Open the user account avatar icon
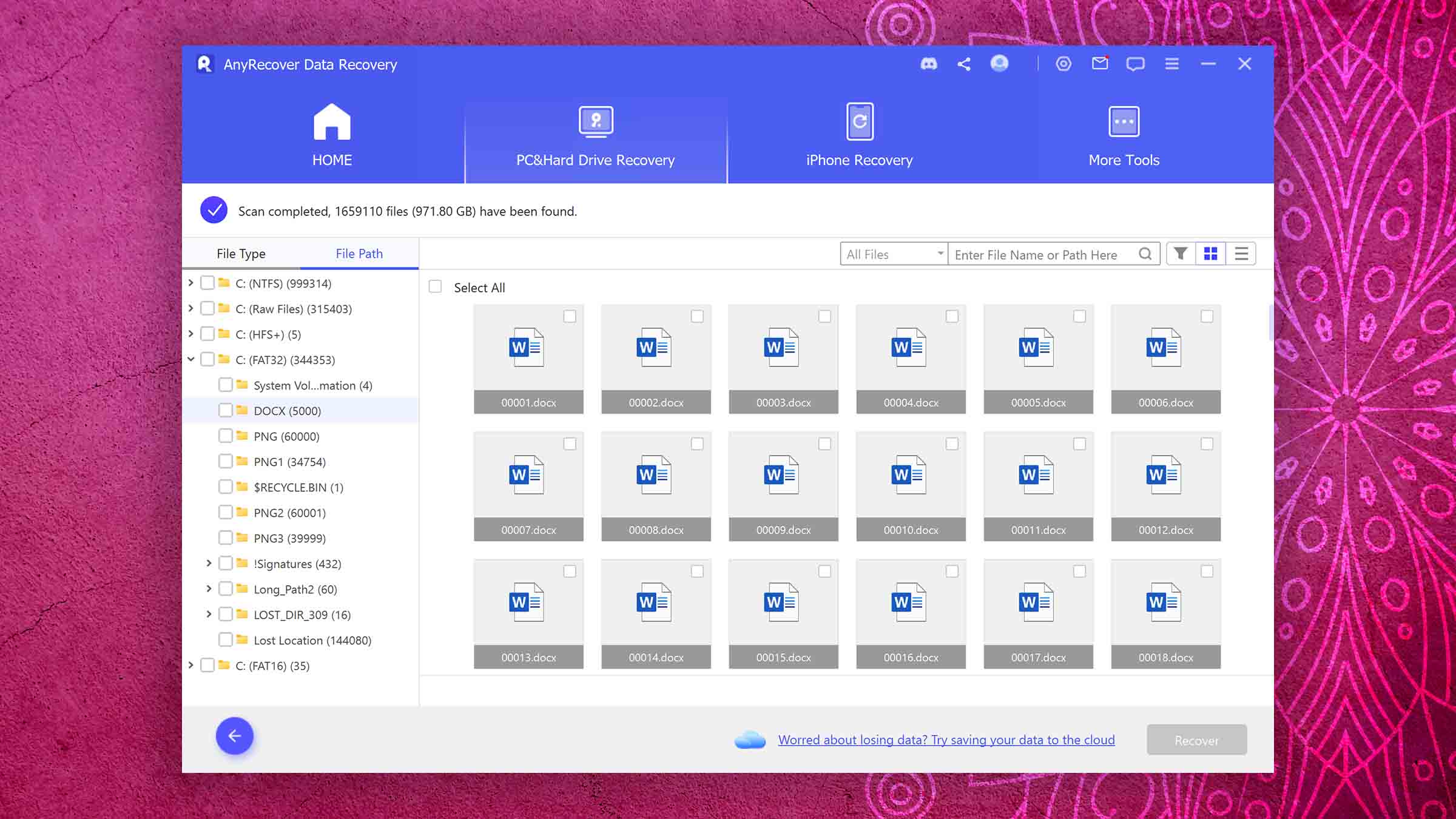The image size is (1456, 819). pyautogui.click(x=999, y=63)
